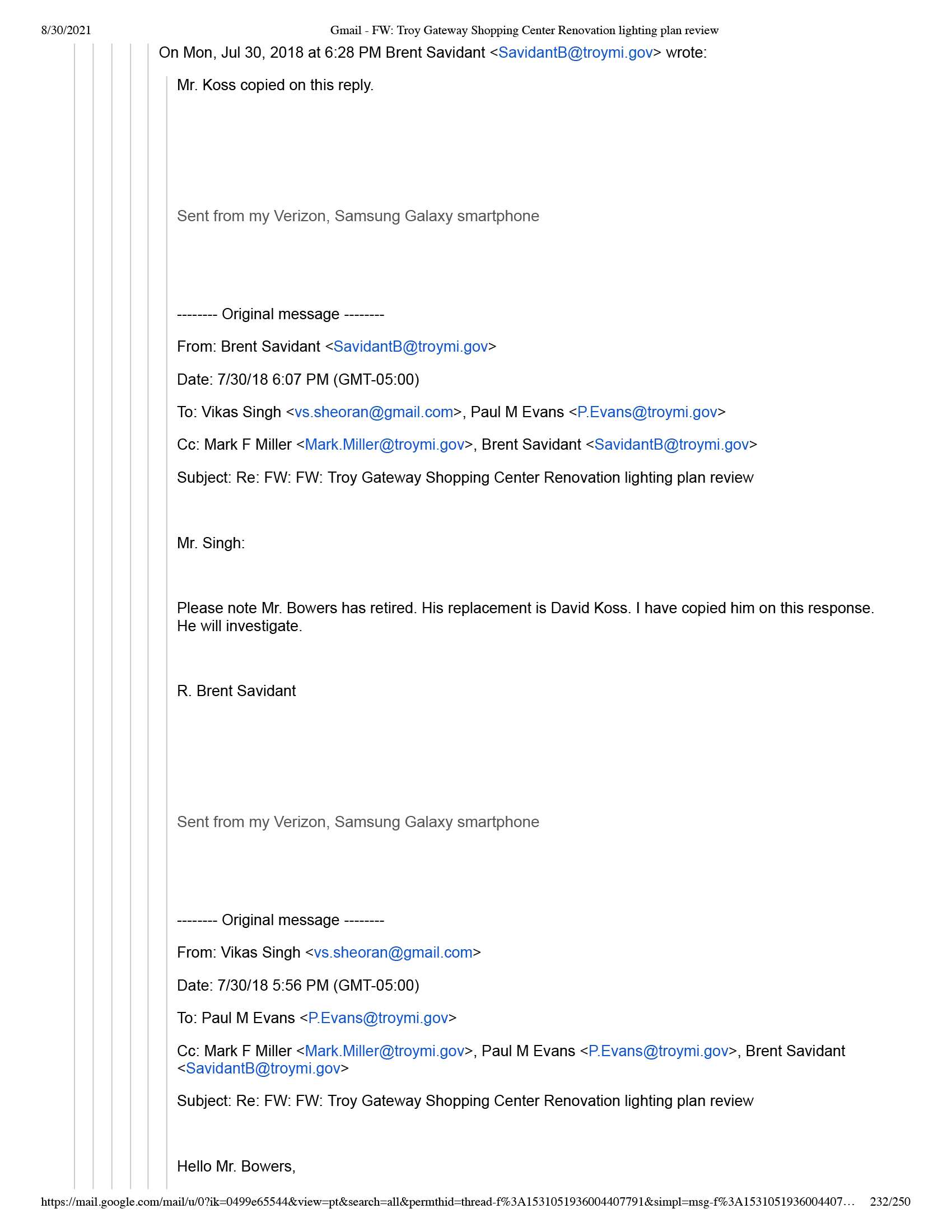Click the "Hello Mr. Bowers," greeting line
Viewport: 952px width, 1232px height.
(236, 1166)
